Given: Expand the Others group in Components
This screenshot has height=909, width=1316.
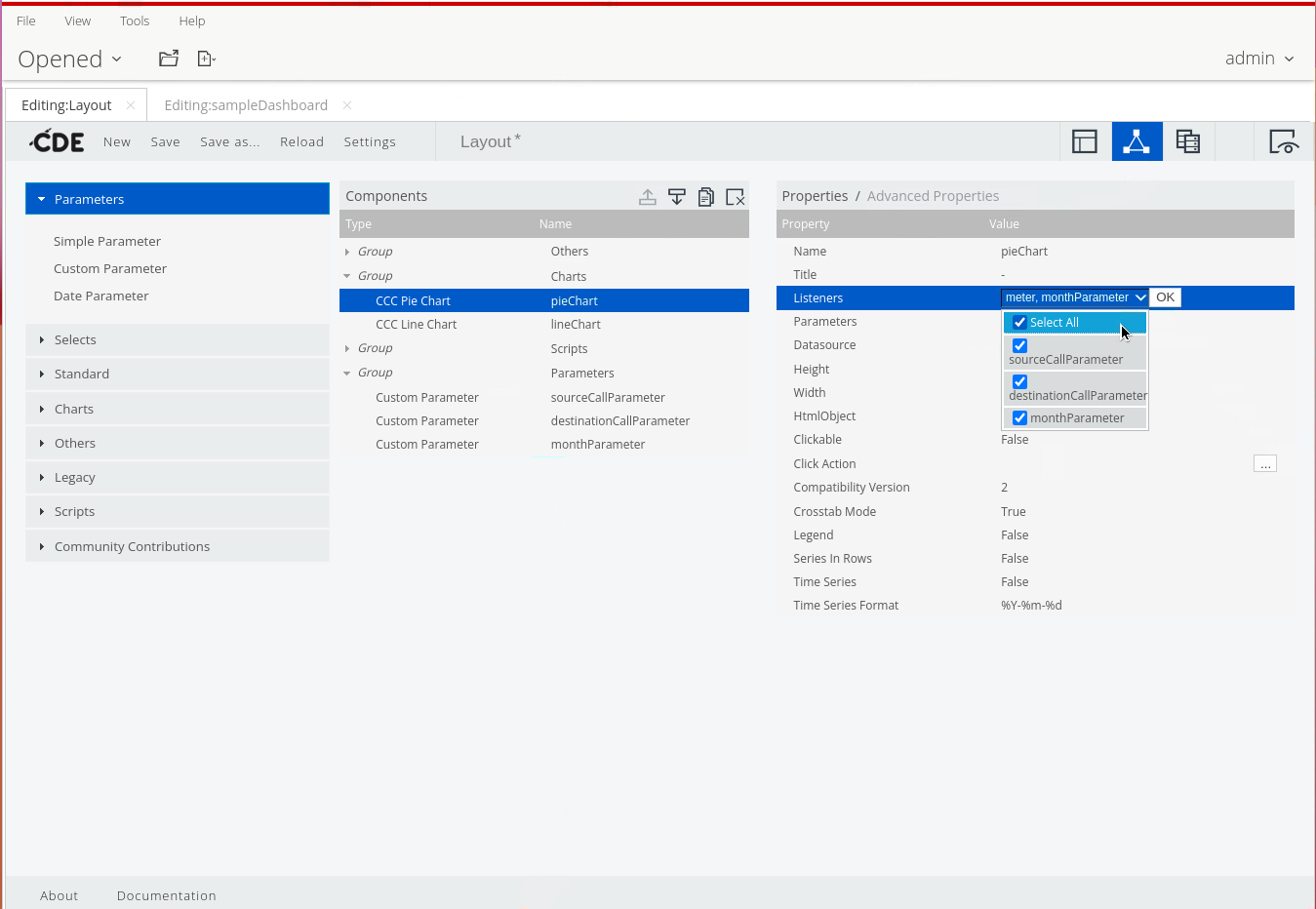Looking at the screenshot, I should (347, 252).
